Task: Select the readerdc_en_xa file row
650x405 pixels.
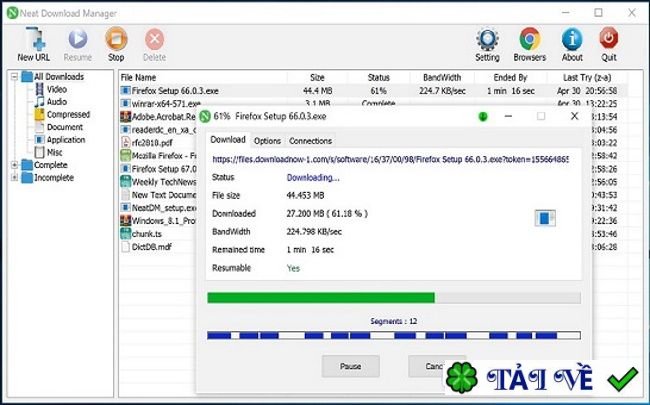Action: [x=158, y=130]
